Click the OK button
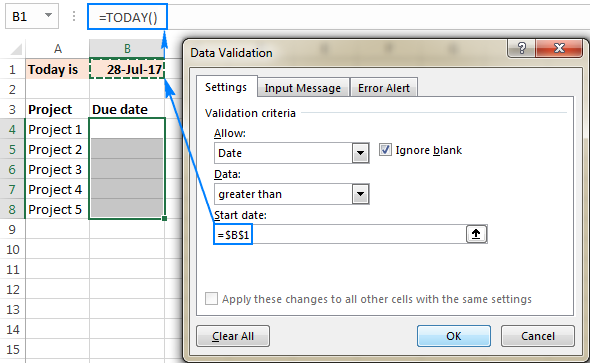Viewport: 590px width, 363px height. 454,336
